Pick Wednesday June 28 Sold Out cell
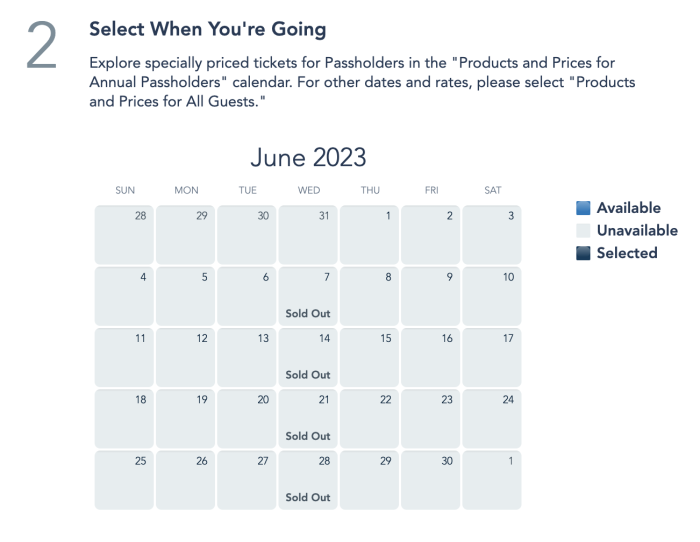This screenshot has height=542, width=700. click(x=308, y=480)
